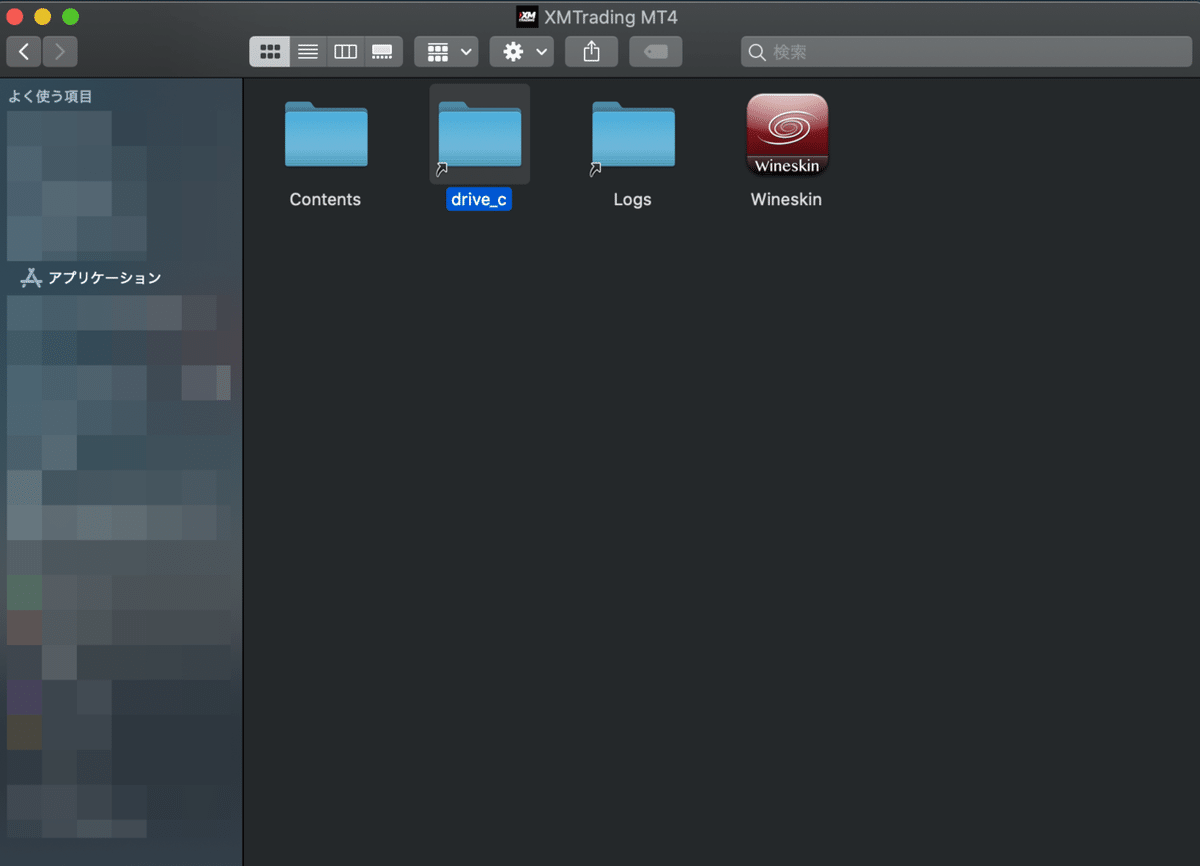Click the Edit Tags toolbar button
This screenshot has height=866, width=1200.
point(656,52)
